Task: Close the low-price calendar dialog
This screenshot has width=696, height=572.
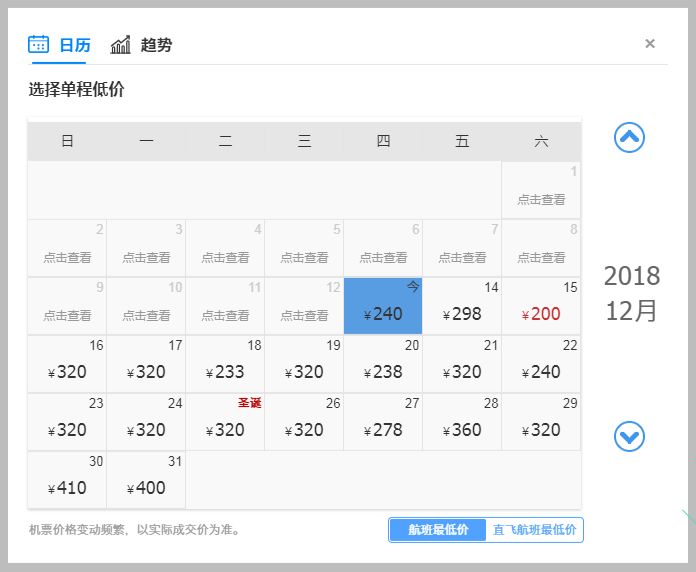Action: click(x=650, y=43)
